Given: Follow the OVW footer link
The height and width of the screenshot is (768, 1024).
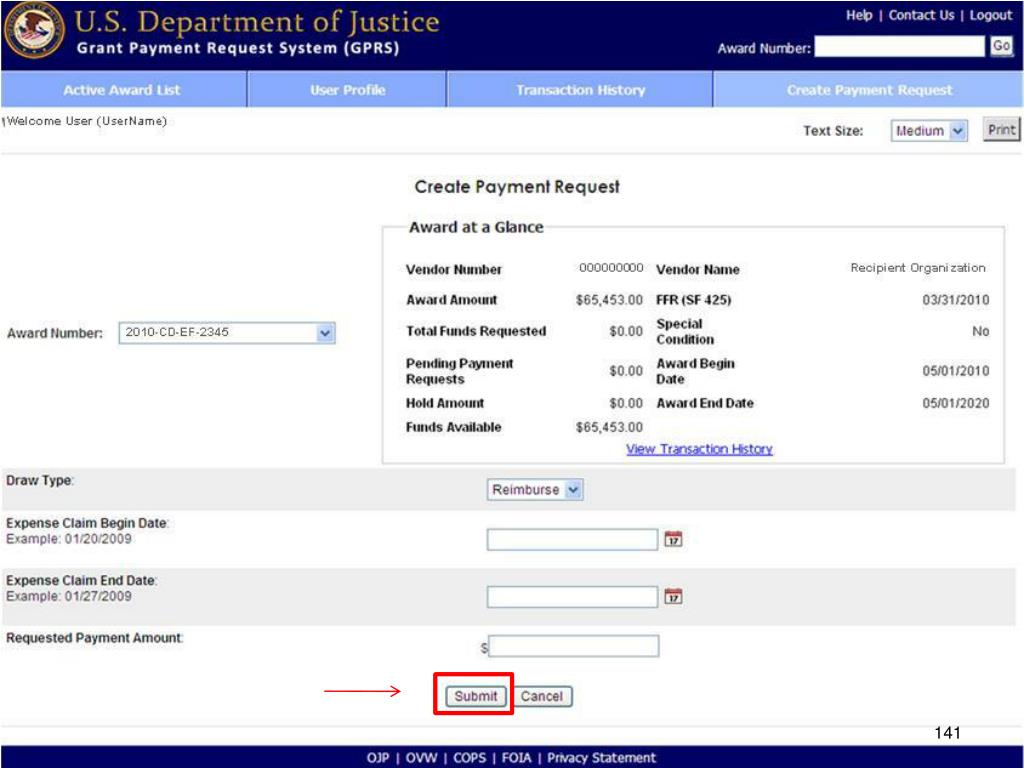Looking at the screenshot, I should pos(421,758).
